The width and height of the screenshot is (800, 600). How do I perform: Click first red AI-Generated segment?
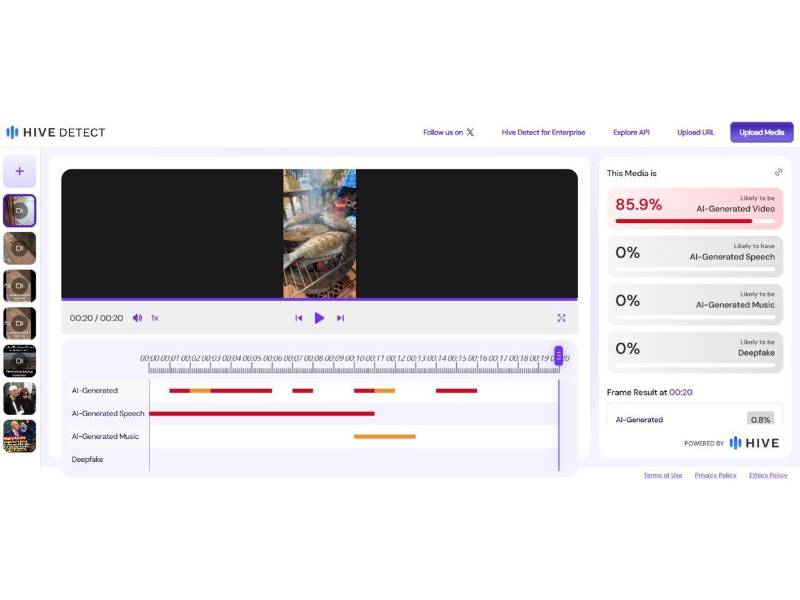(180, 391)
